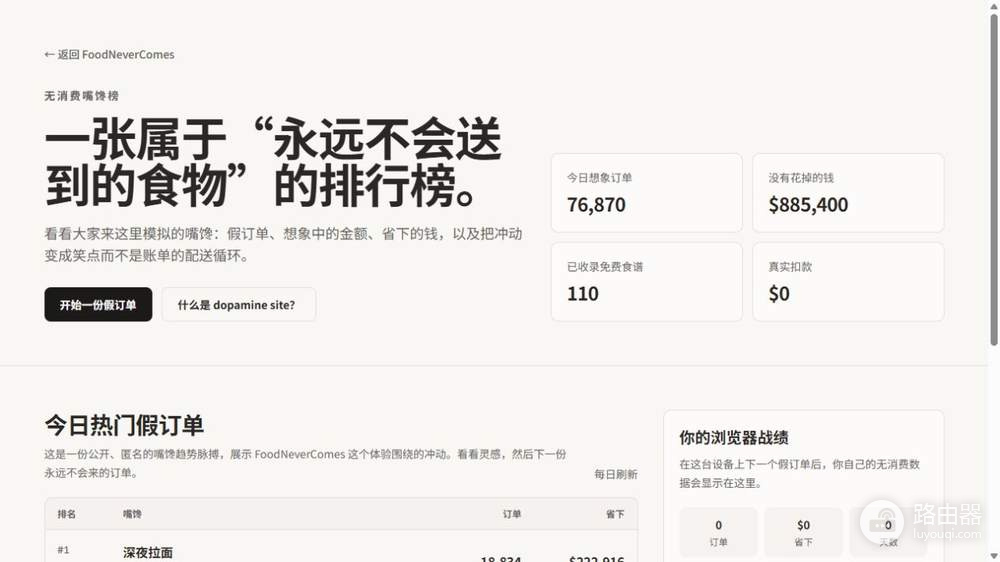Select the 真实扣款 stat card
This screenshot has height=562, width=1000.
click(848, 281)
